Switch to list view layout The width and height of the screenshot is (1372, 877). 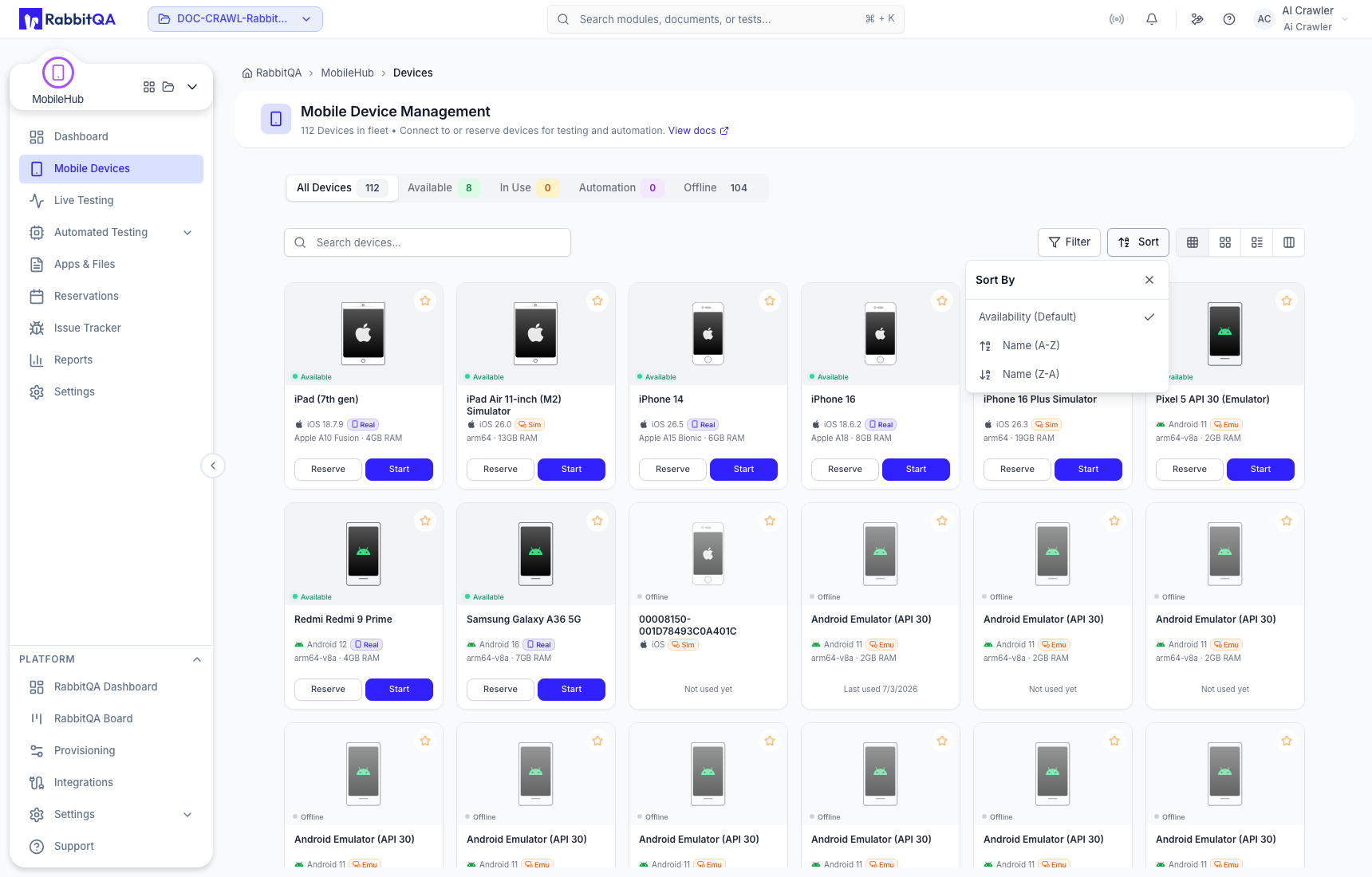[1257, 242]
